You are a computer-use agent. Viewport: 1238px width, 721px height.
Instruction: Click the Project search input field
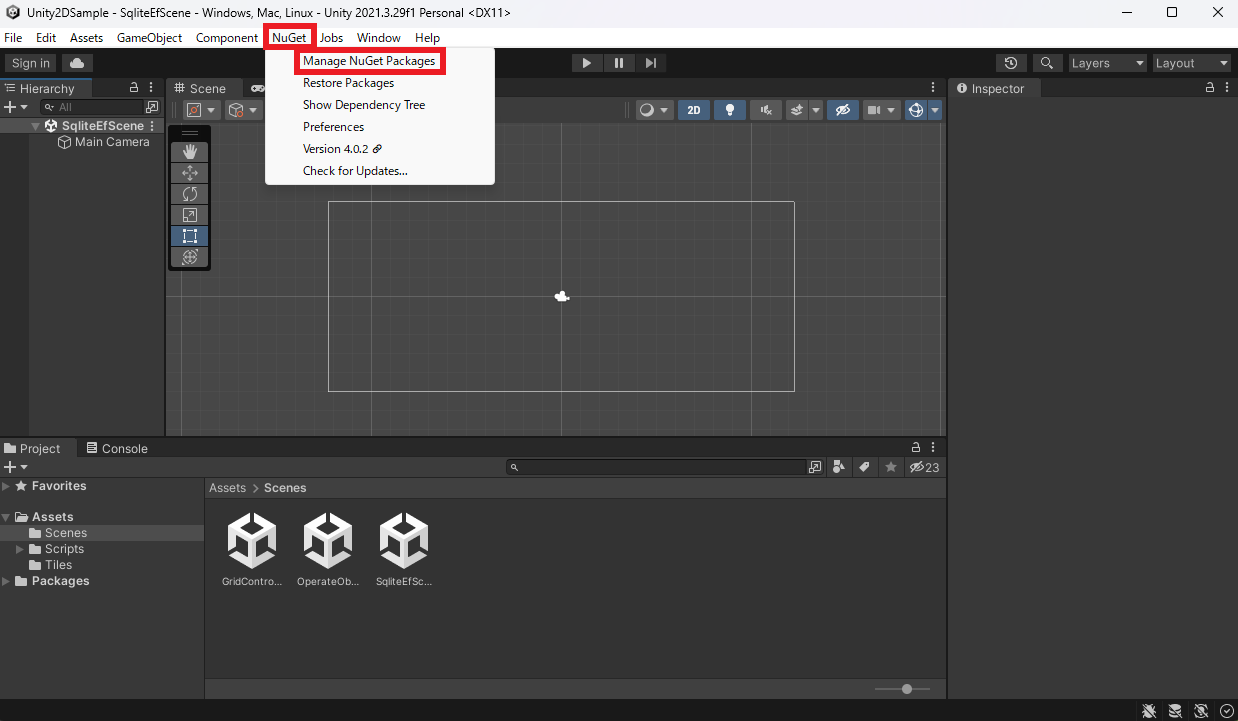(x=656, y=467)
